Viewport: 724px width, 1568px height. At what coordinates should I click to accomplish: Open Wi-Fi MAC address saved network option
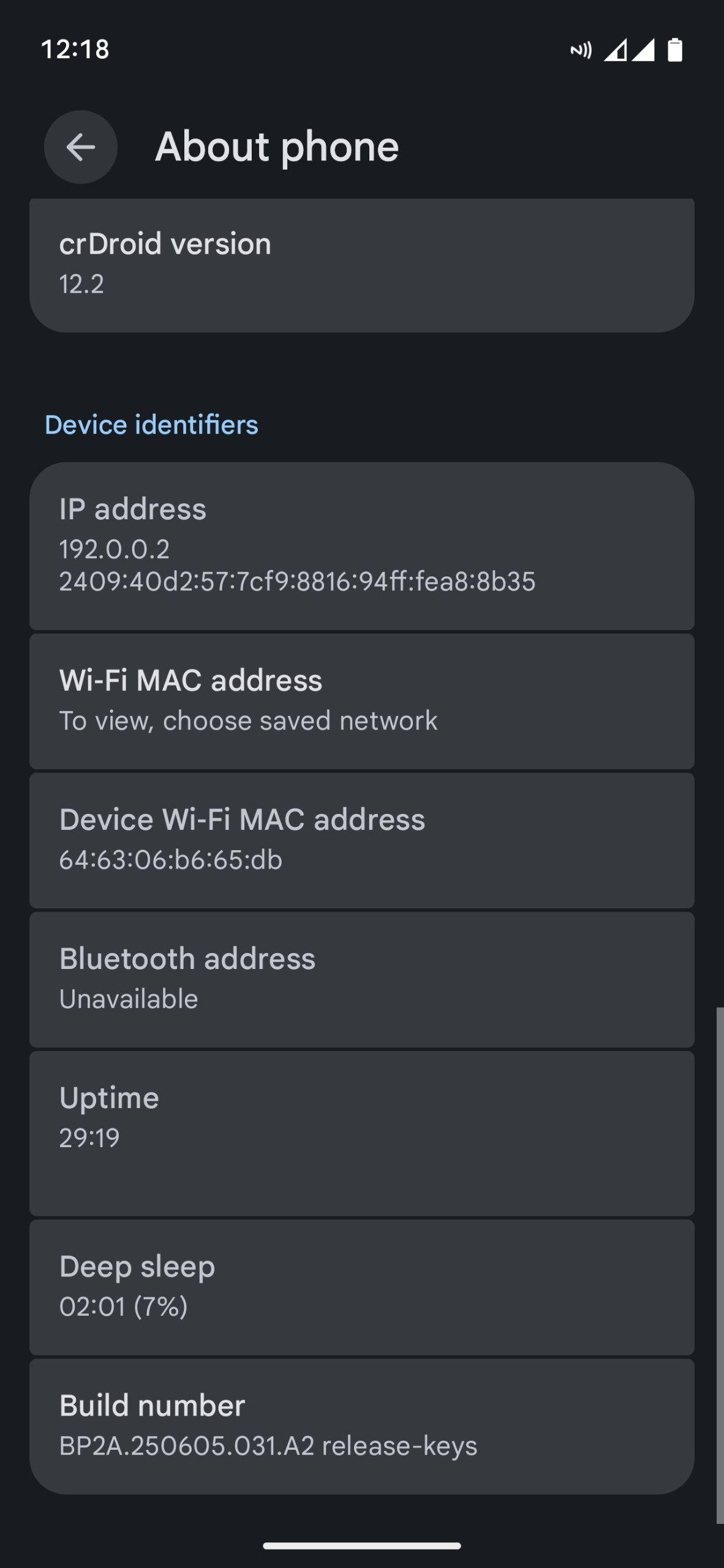click(x=361, y=701)
